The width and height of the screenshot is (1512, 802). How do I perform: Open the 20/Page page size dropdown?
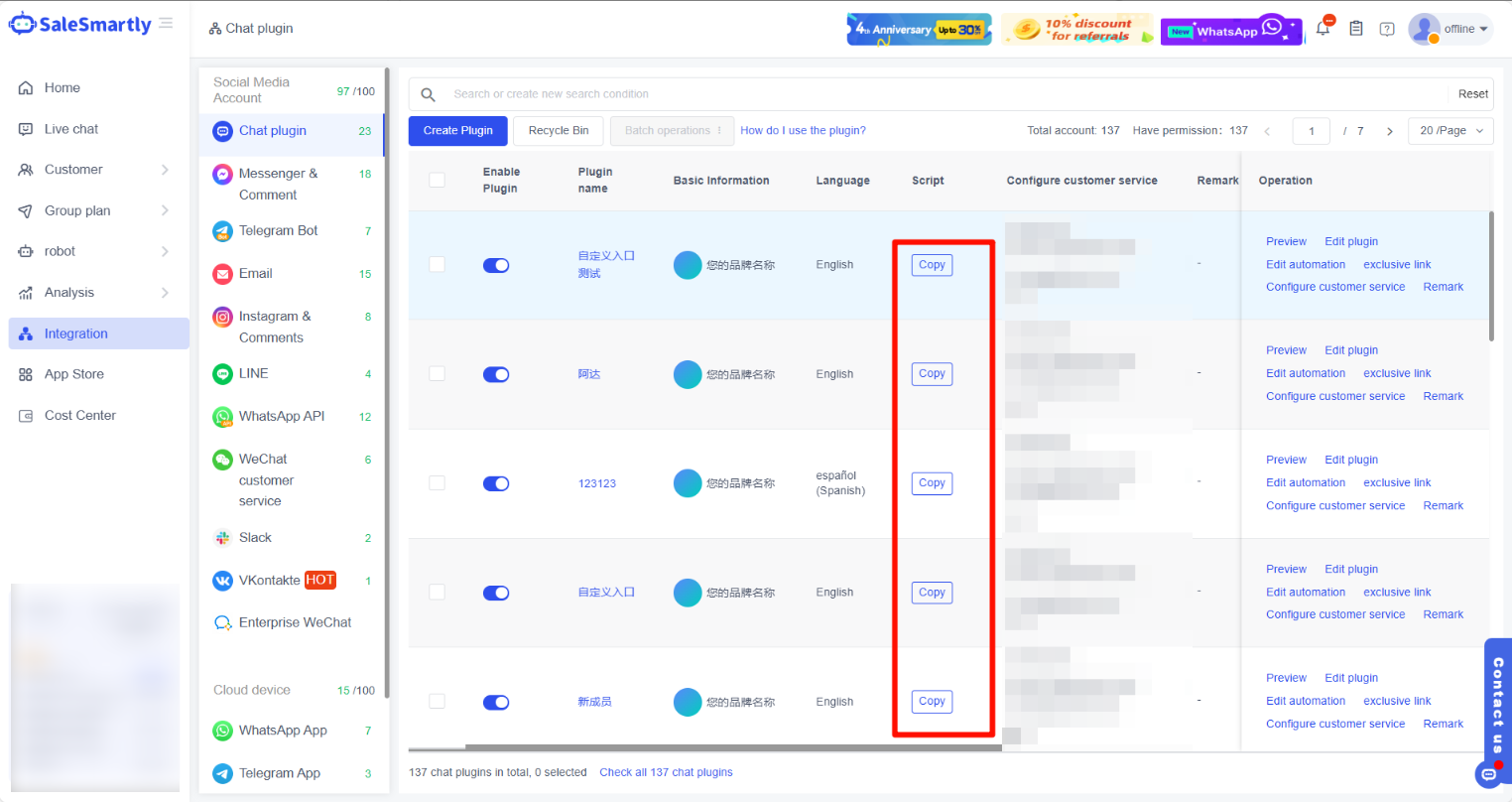point(1450,131)
